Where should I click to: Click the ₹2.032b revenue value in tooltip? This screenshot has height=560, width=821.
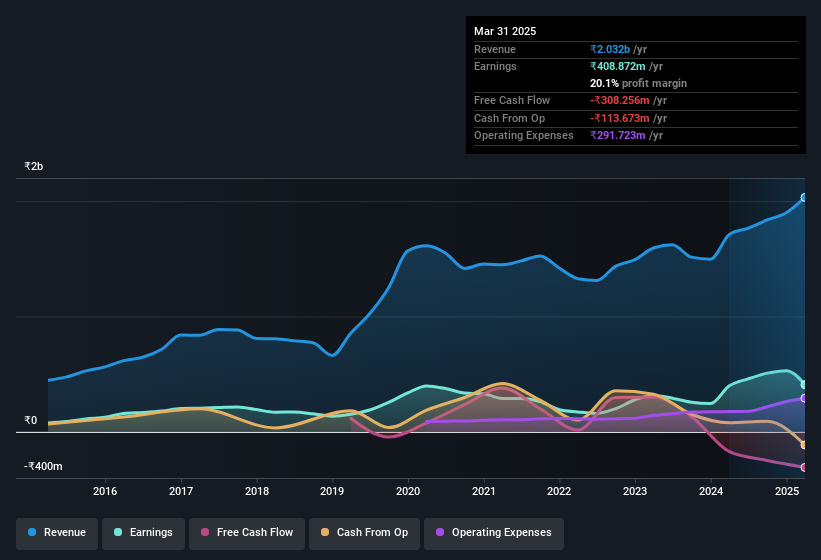[610, 49]
